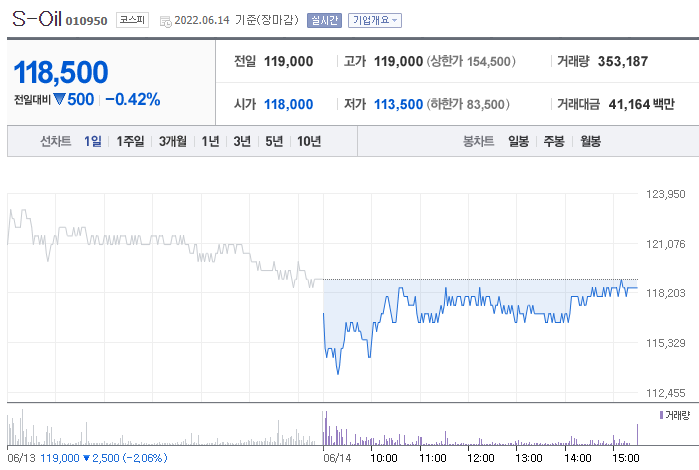Image resolution: width=699 pixels, height=470 pixels.
Task: Open the 기업개요 dropdown
Action: point(374,21)
